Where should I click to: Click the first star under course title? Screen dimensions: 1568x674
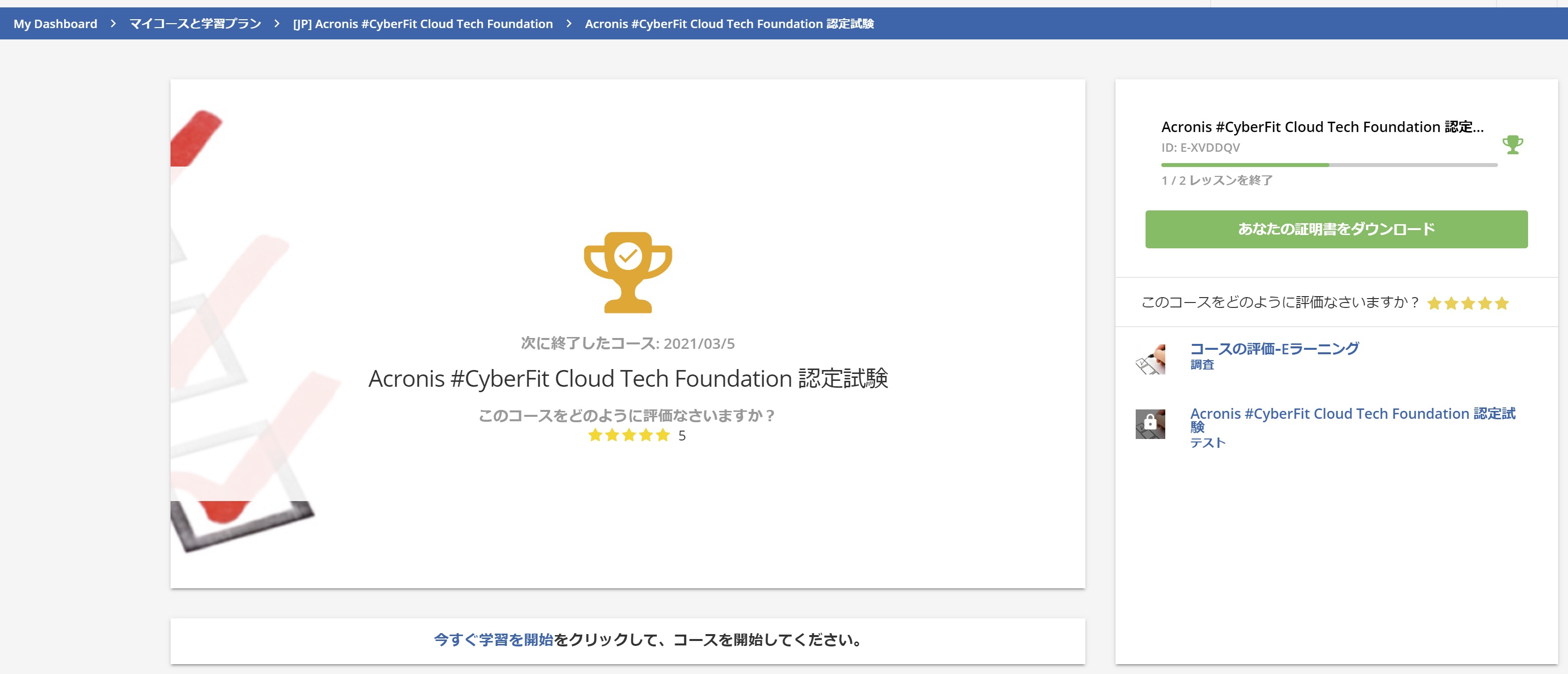tap(594, 435)
